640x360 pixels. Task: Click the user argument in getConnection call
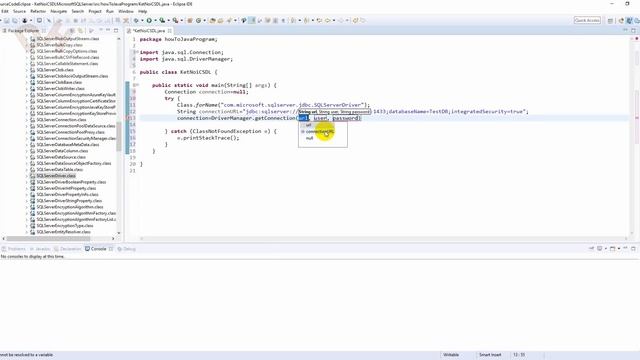320,118
